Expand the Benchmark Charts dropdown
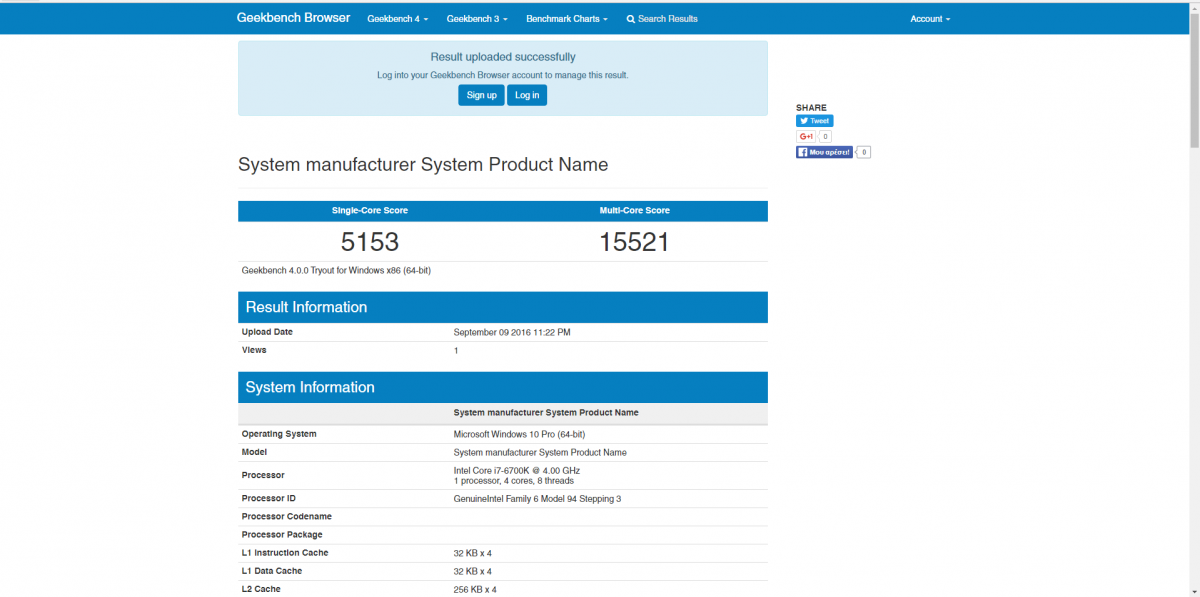Screen dimensions: 1200x597 click(x=567, y=19)
